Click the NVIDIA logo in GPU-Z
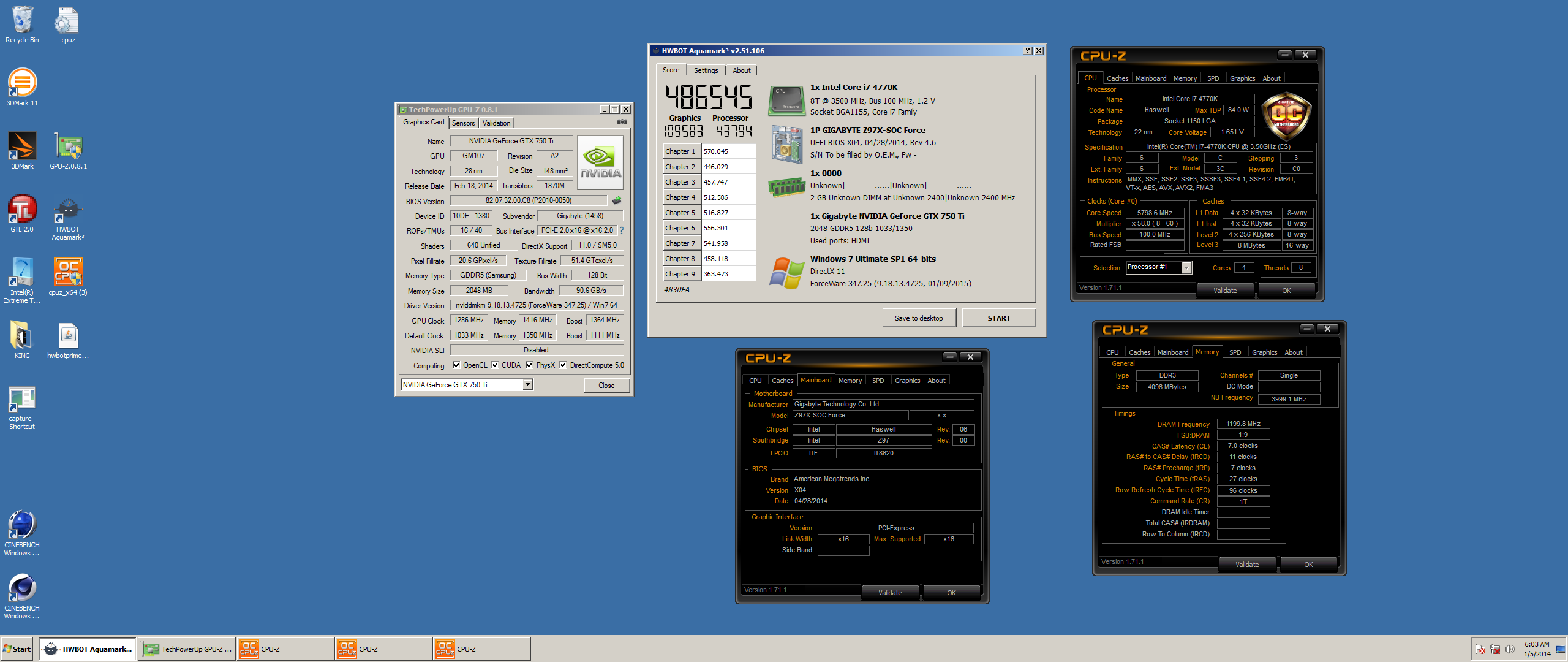 [600, 162]
